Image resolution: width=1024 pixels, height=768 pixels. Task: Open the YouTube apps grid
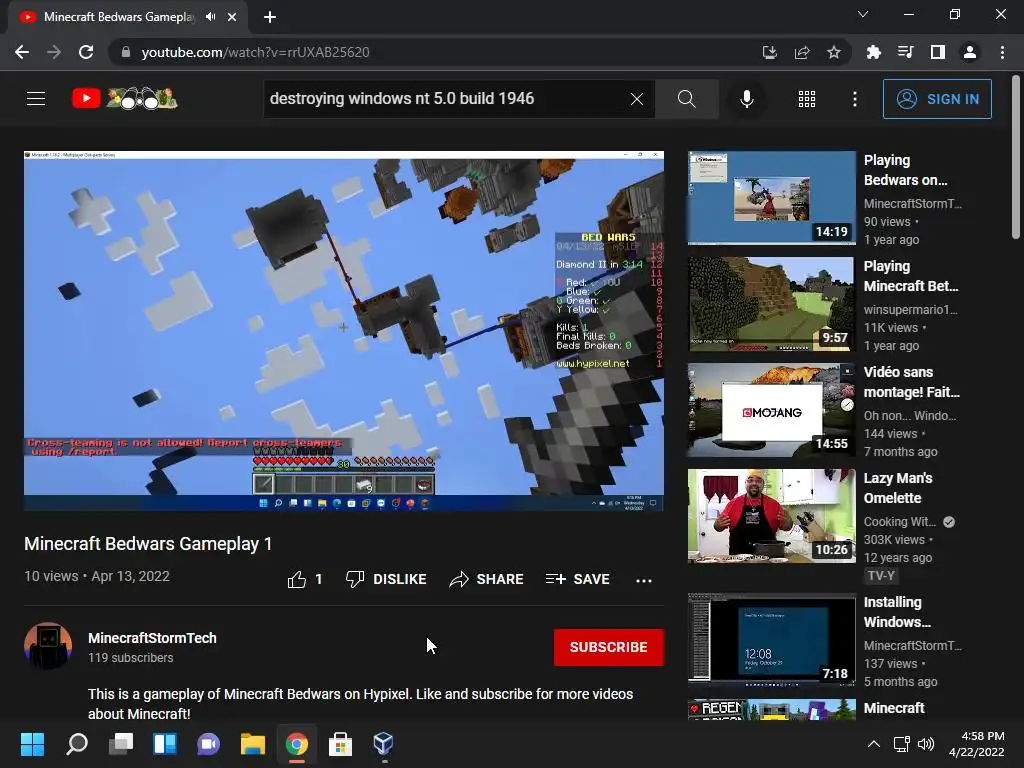point(807,99)
